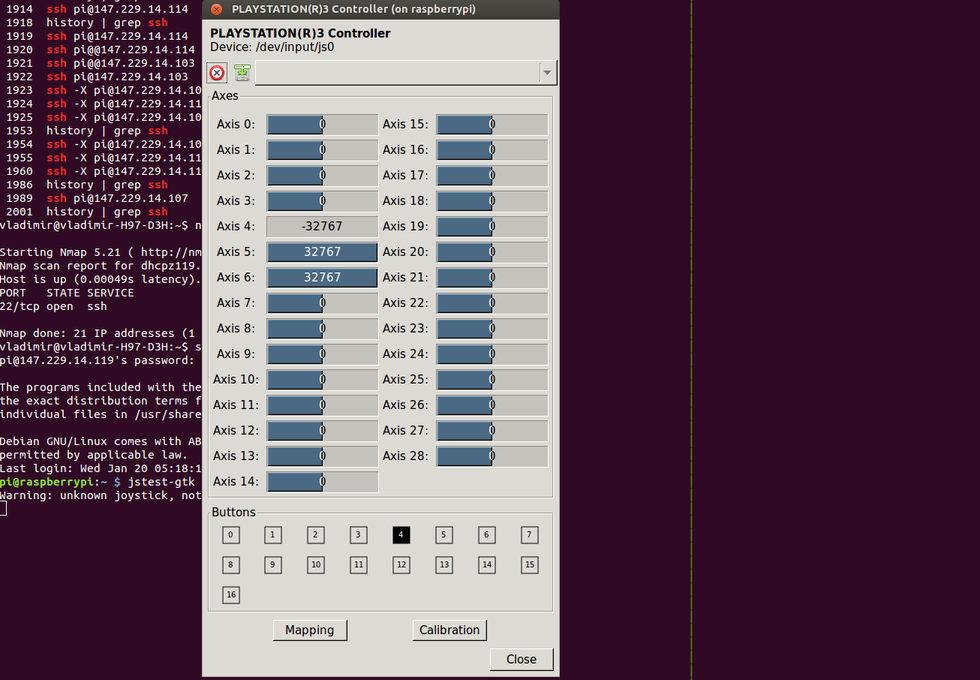Click button indicator 1
Screen dimensions: 980x680
pyautogui.click(x=272, y=535)
